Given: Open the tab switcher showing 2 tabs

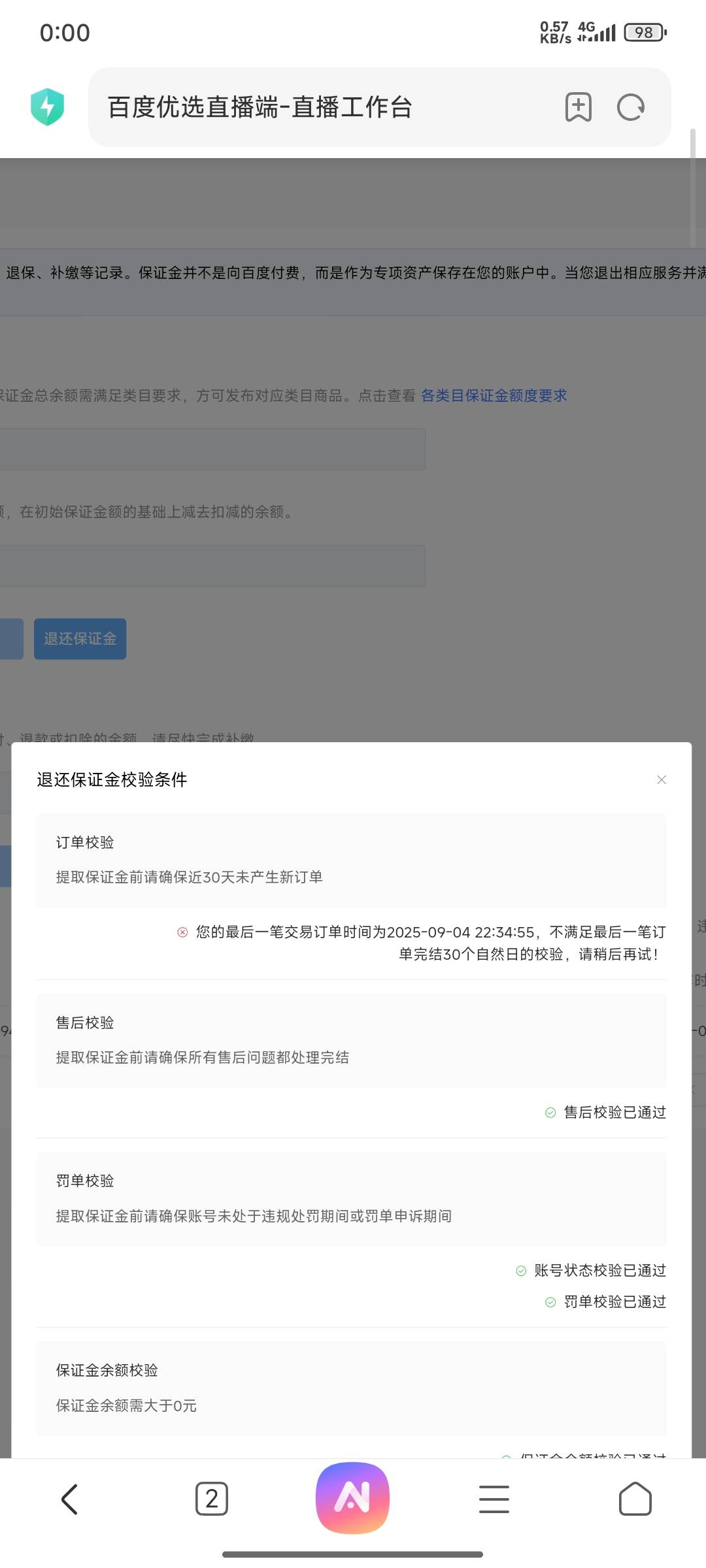Looking at the screenshot, I should [x=211, y=1499].
